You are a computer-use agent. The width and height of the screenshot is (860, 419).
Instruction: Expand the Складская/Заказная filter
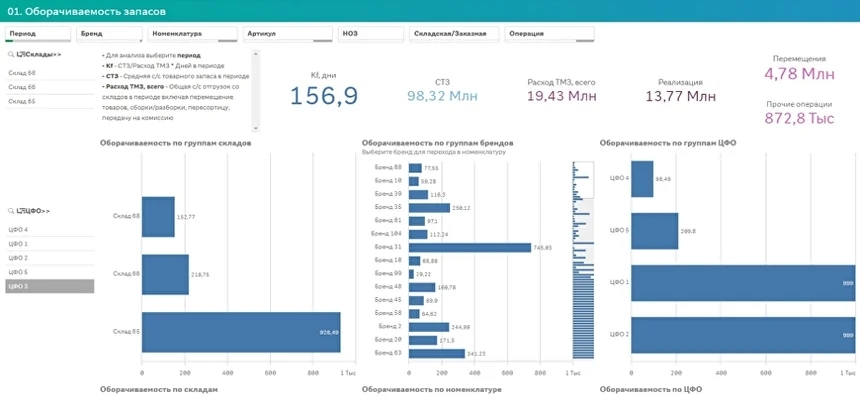point(451,33)
